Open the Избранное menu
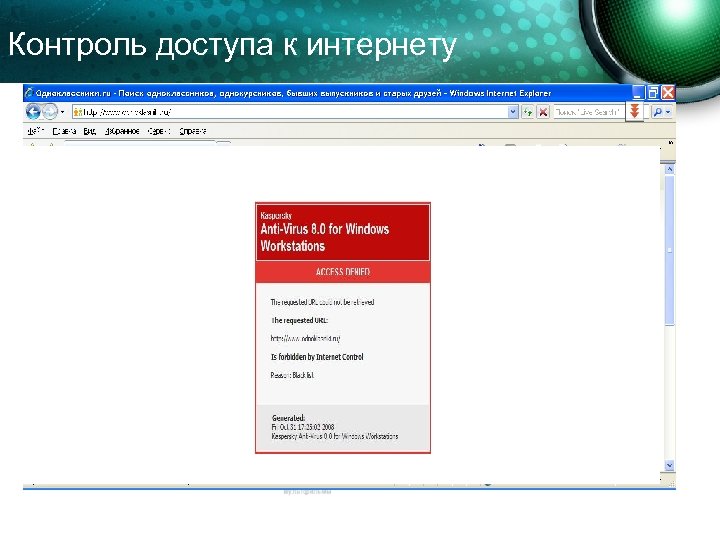This screenshot has width=720, height=540. [x=122, y=131]
